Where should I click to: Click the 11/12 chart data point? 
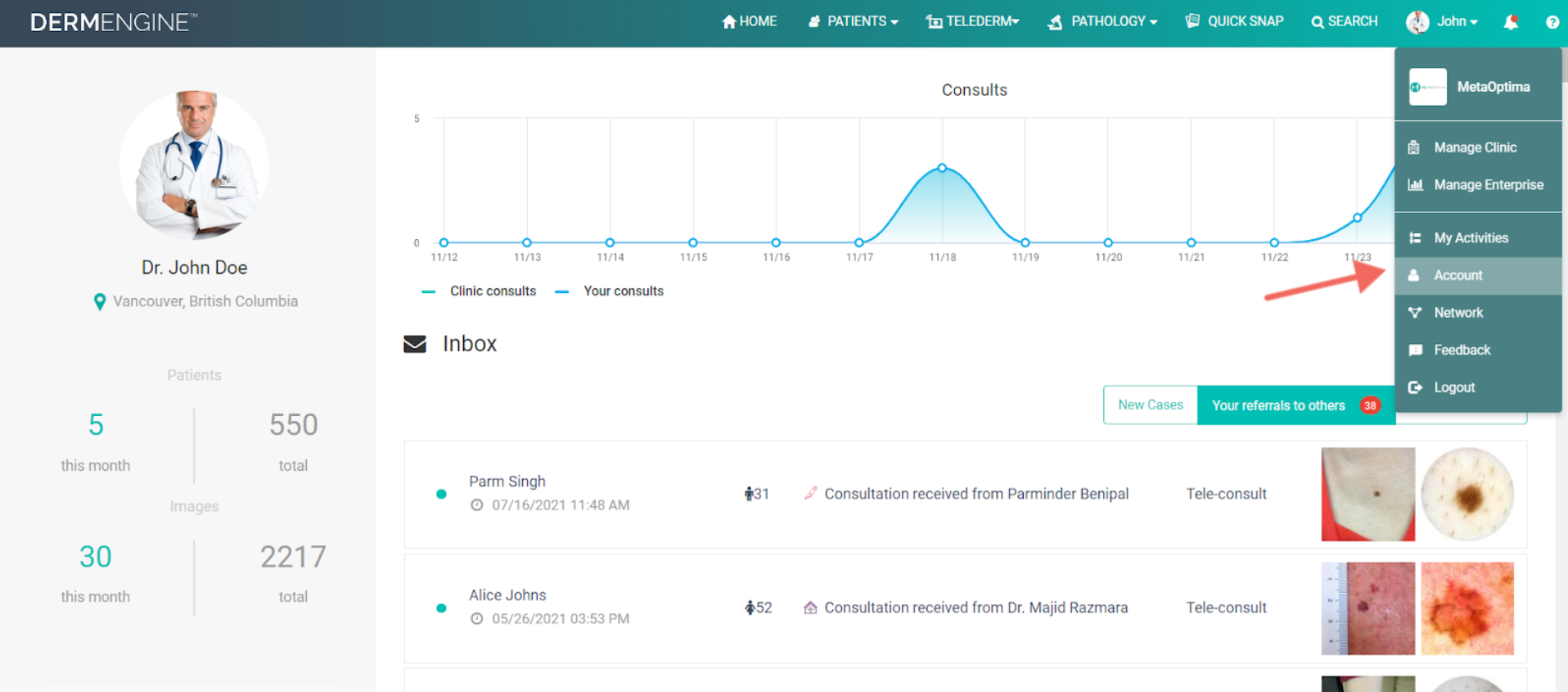[444, 242]
